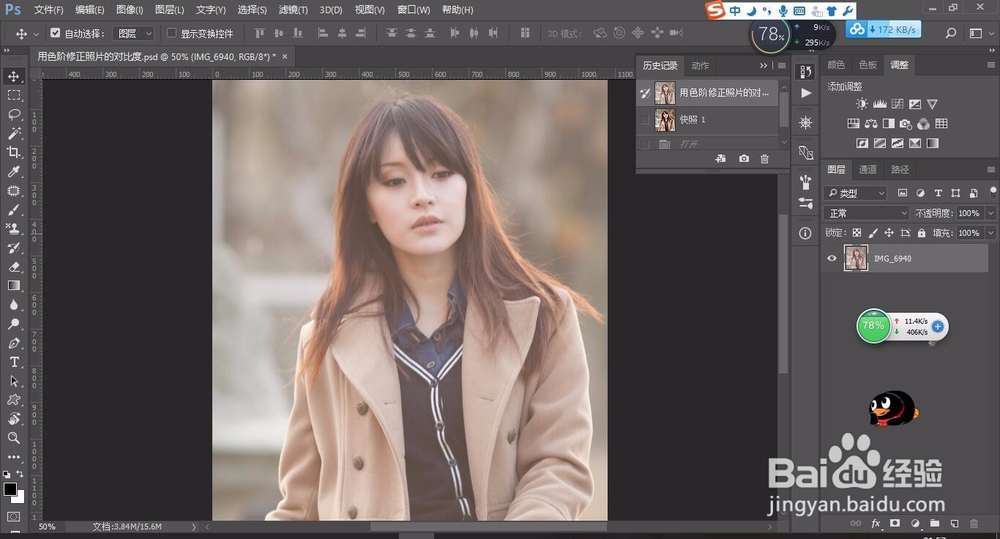This screenshot has width=1000, height=539.
Task: Enable Show Transform Controls (显示变换控件) checkbox
Action: (x=172, y=33)
